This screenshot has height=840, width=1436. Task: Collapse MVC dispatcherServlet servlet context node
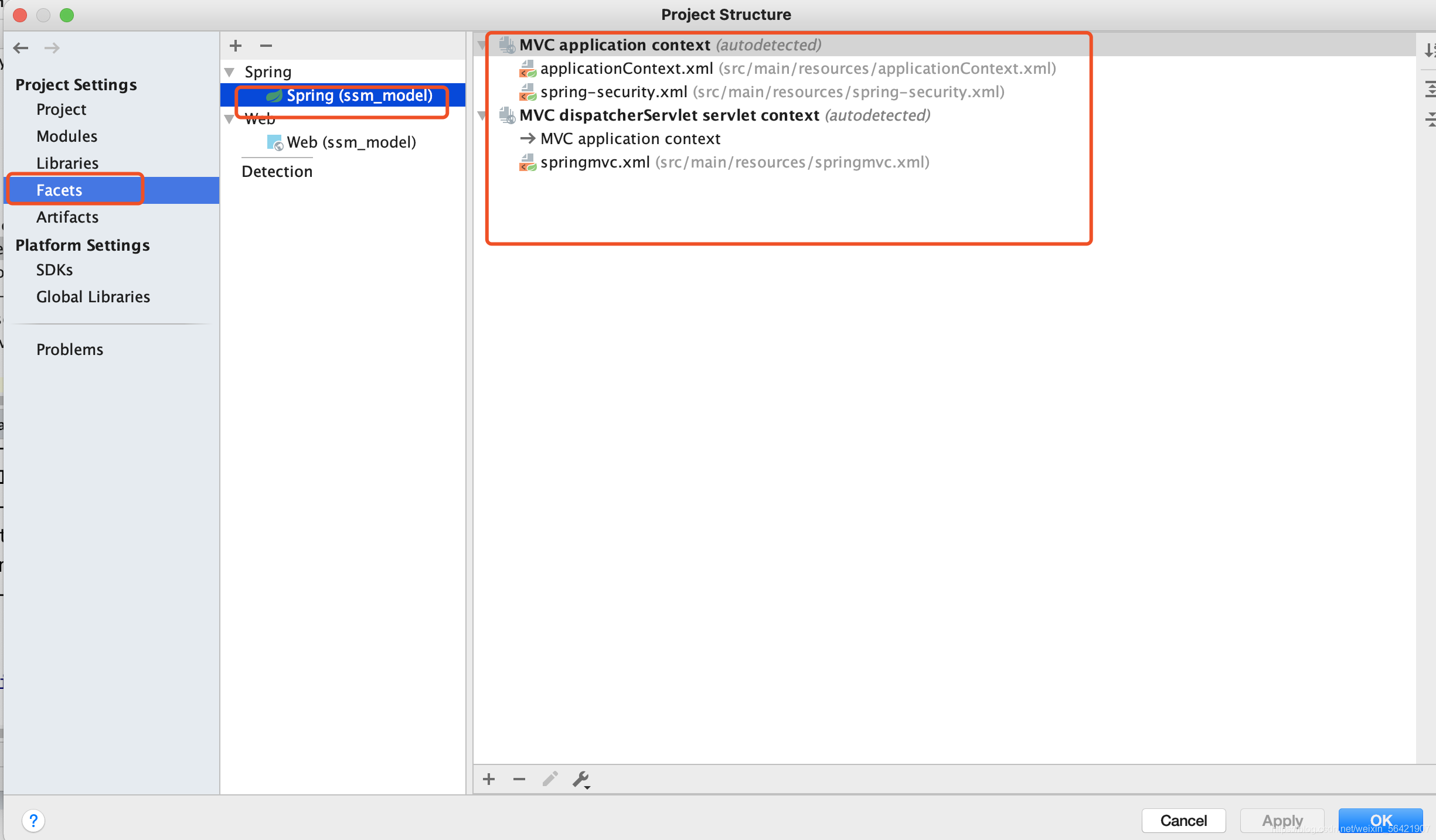pyautogui.click(x=482, y=115)
